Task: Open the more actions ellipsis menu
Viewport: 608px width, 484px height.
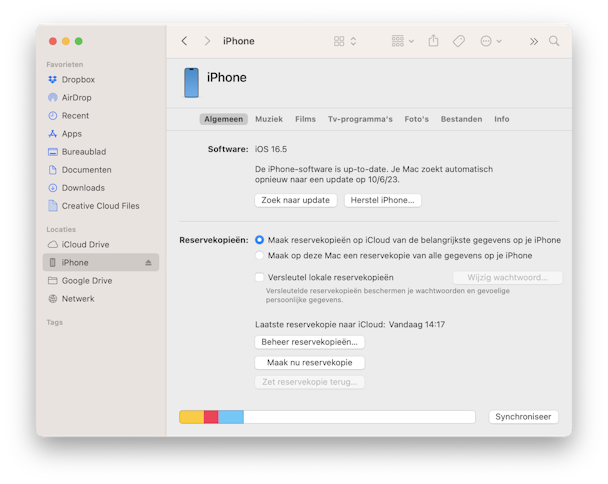Action: tap(491, 41)
